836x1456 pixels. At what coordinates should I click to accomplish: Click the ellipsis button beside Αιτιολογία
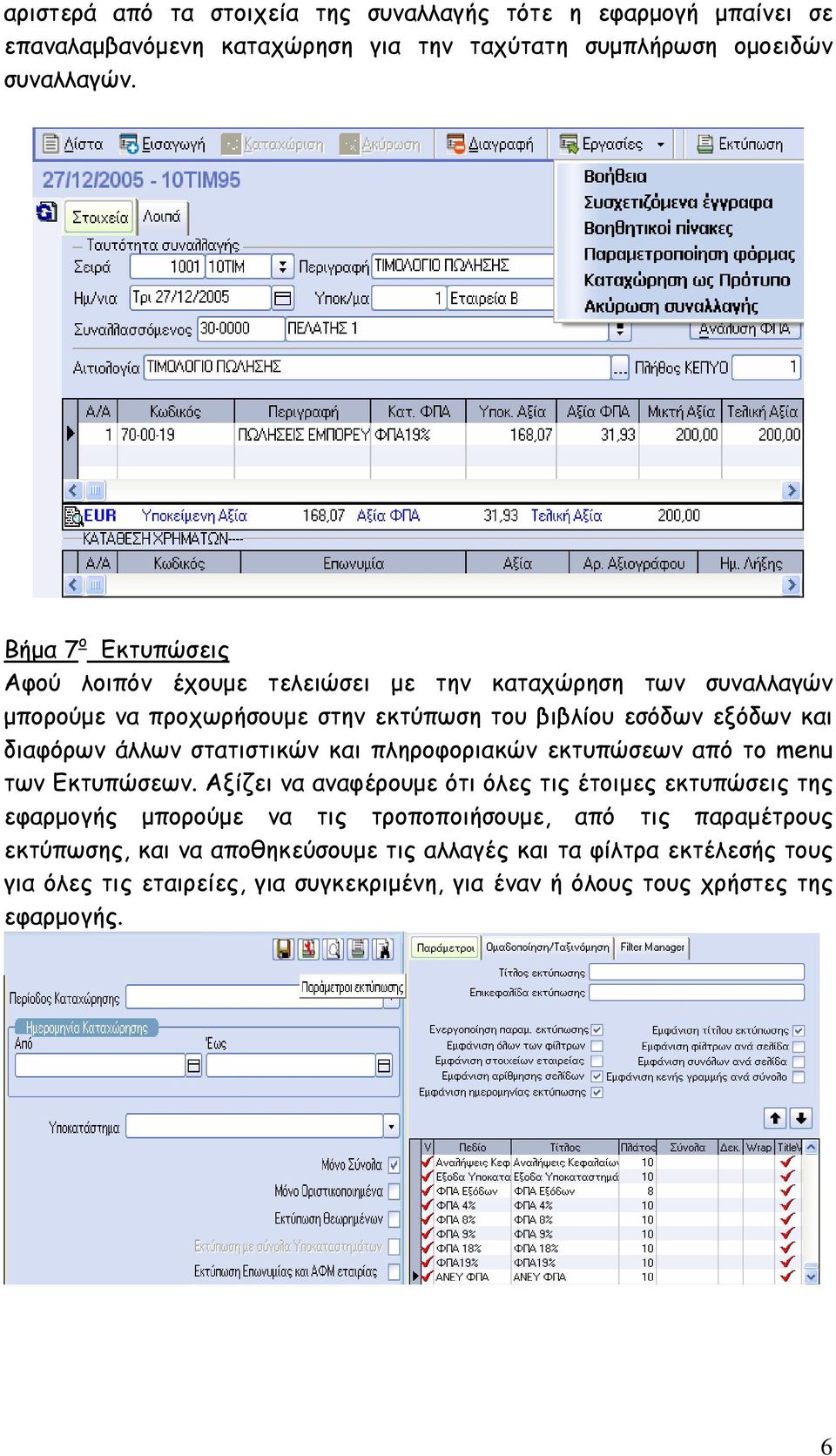coord(619,367)
